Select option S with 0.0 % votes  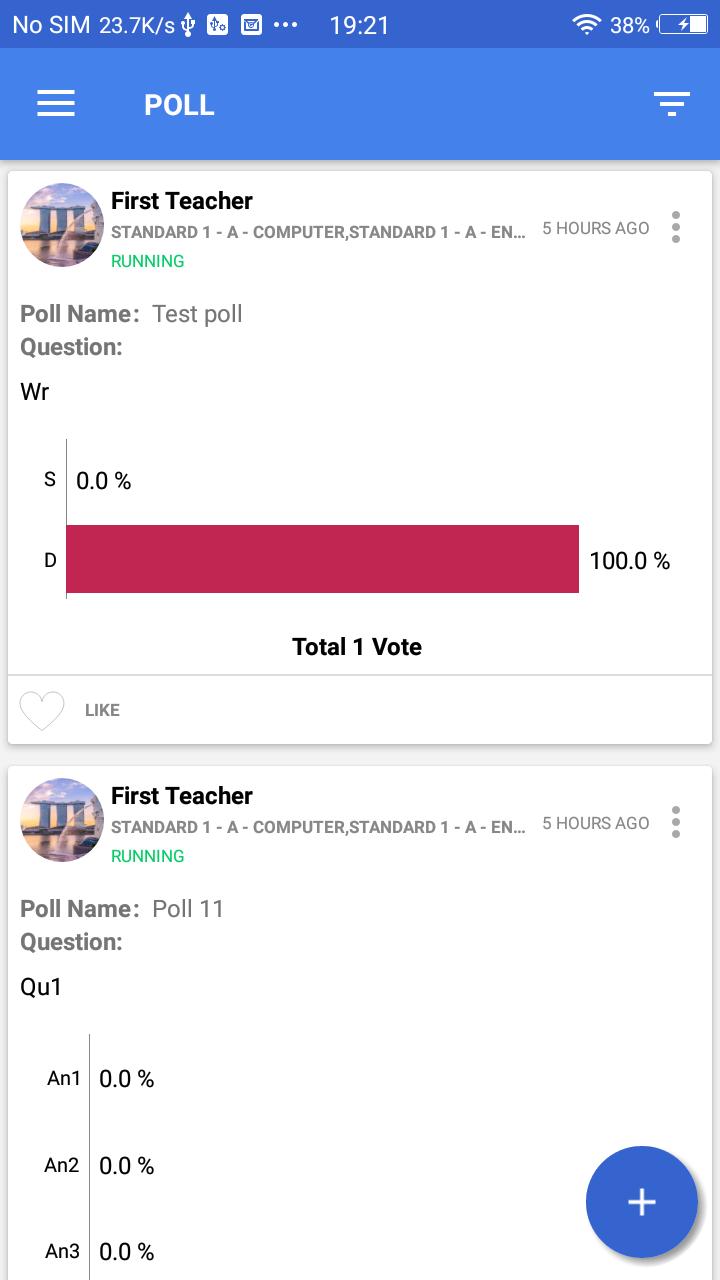point(50,480)
